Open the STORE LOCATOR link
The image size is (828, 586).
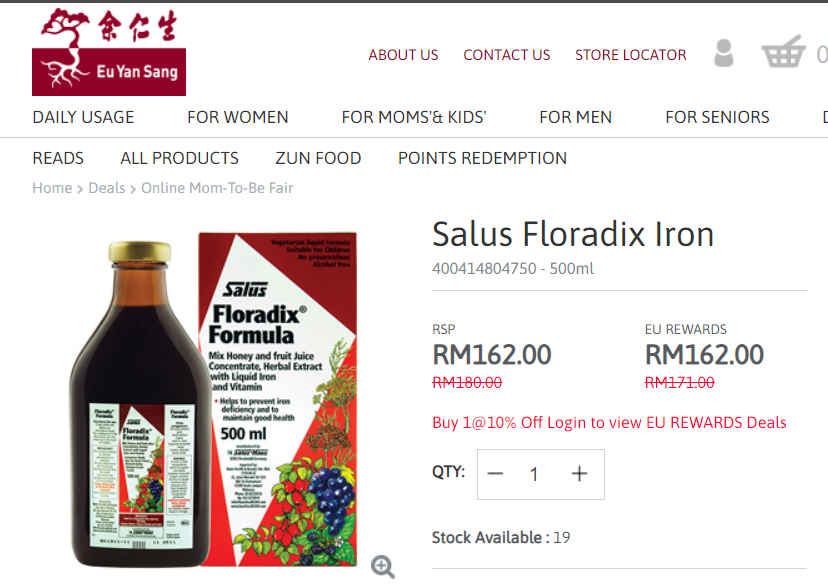coord(631,55)
